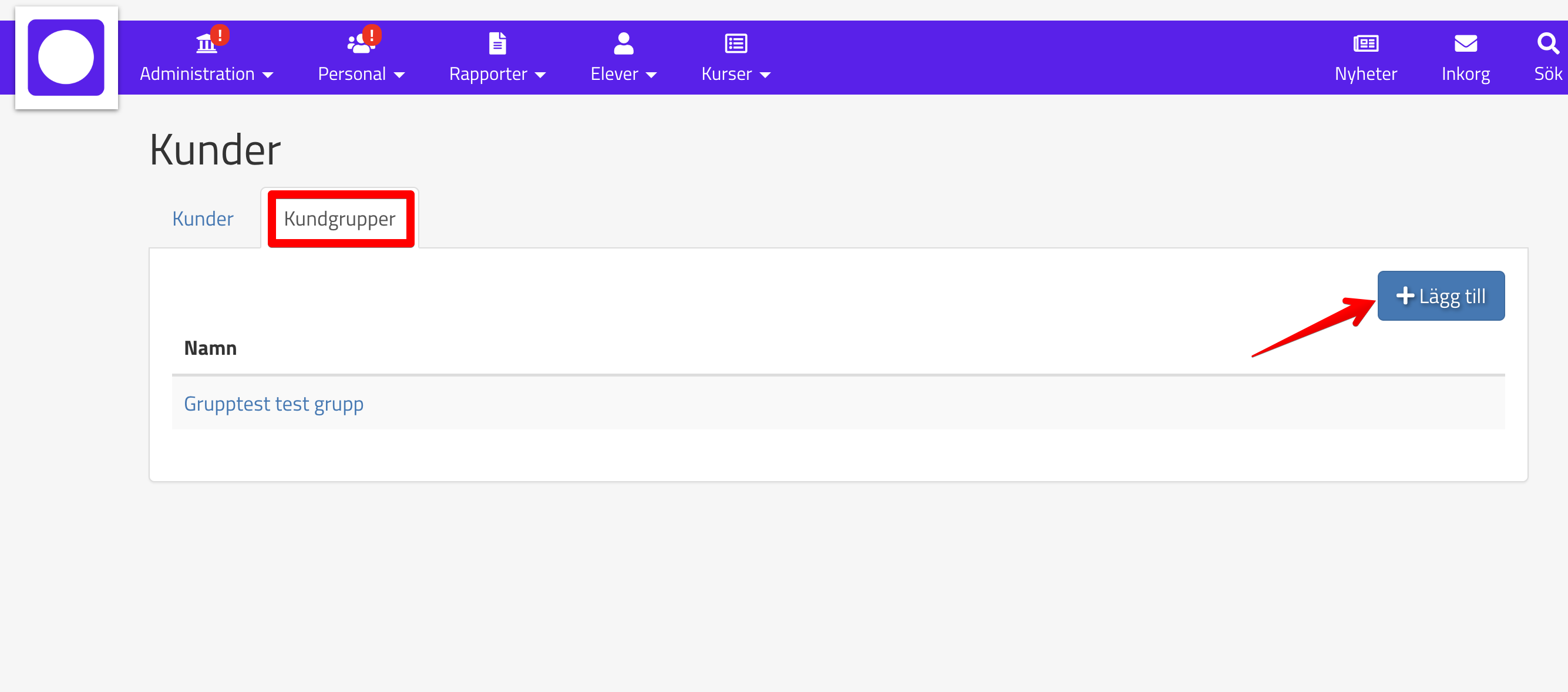Open Inkorg via envelope icon
The image size is (1568, 692).
pos(1465,43)
